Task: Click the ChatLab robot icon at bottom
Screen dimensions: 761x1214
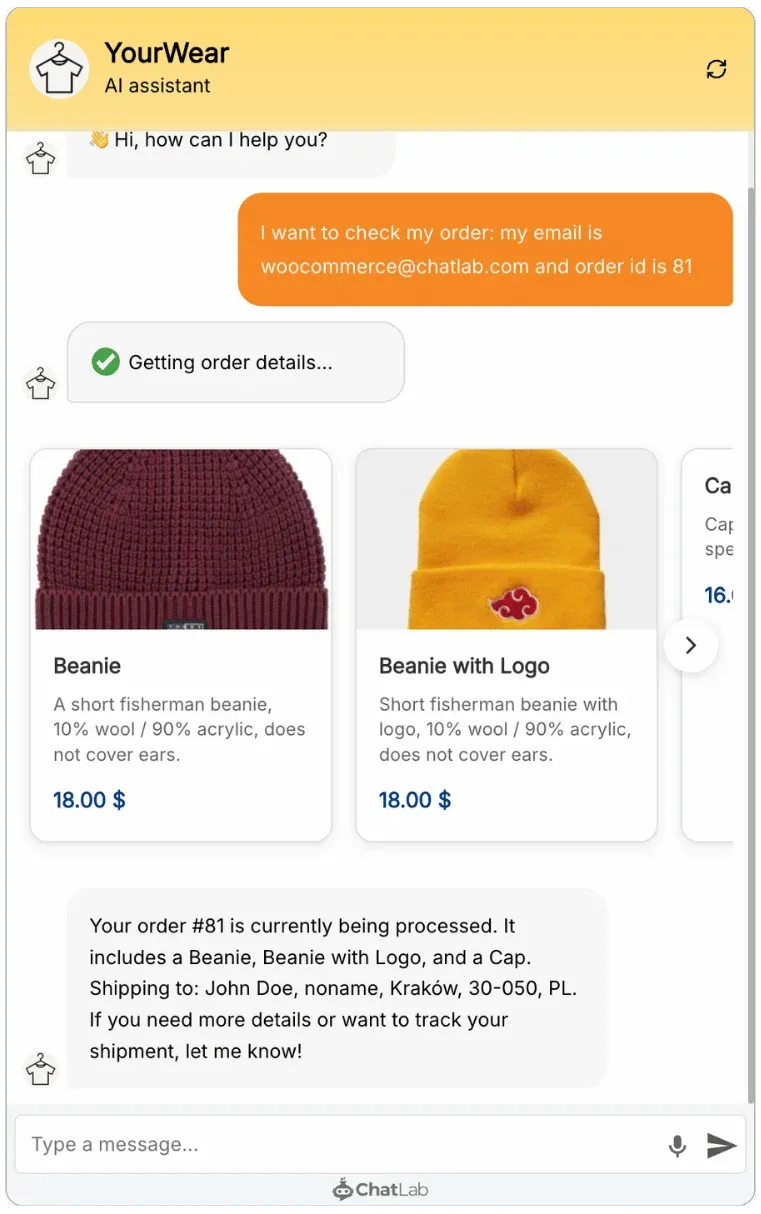Action: 343,1189
